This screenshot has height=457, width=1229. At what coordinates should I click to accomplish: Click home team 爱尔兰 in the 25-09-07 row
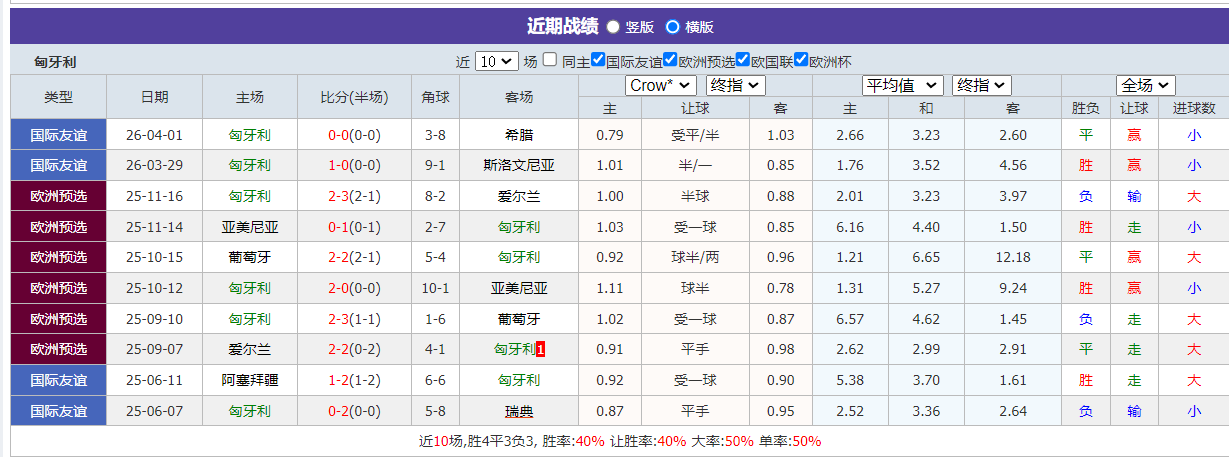250,349
